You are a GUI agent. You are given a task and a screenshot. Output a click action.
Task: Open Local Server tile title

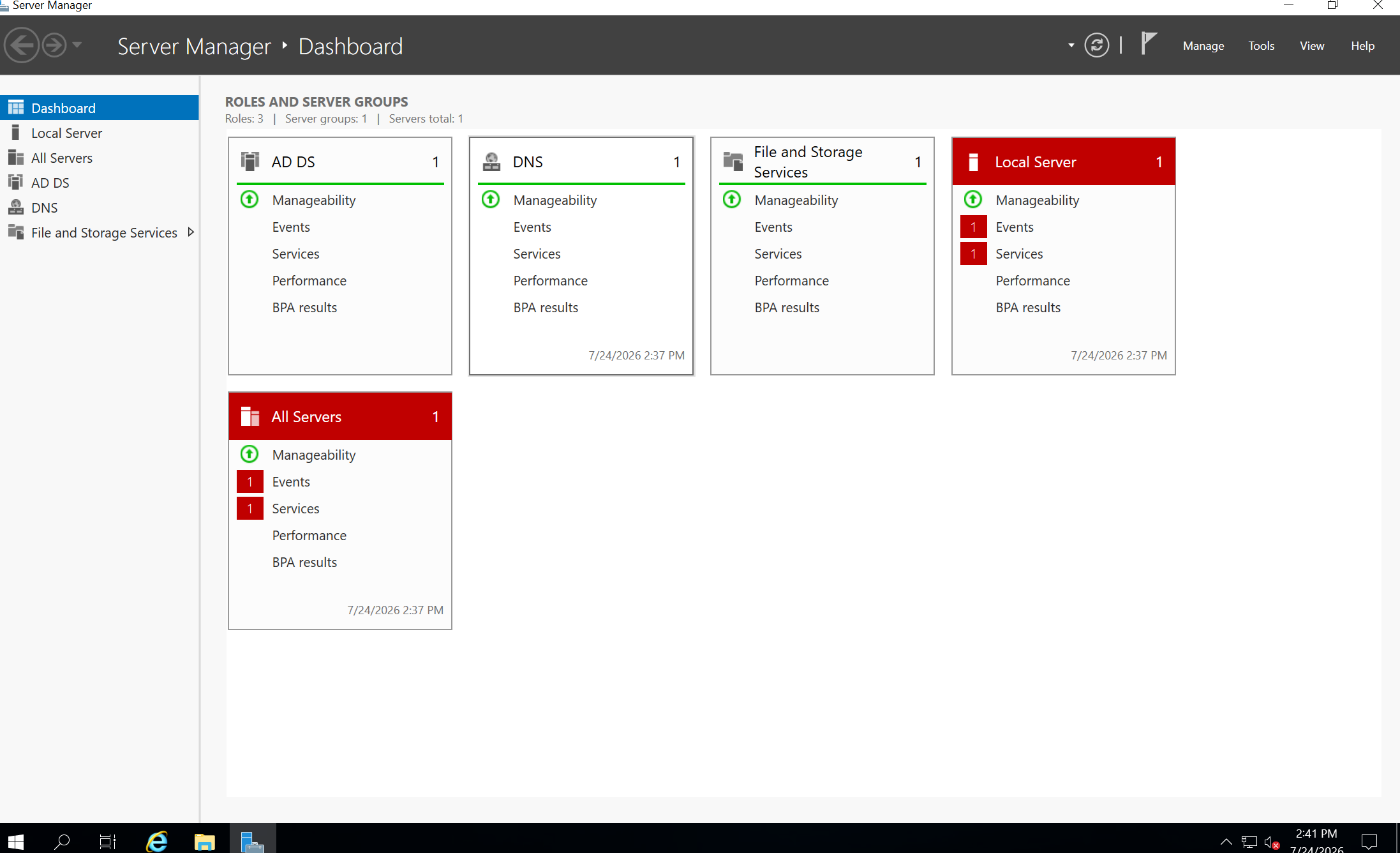click(x=1035, y=162)
